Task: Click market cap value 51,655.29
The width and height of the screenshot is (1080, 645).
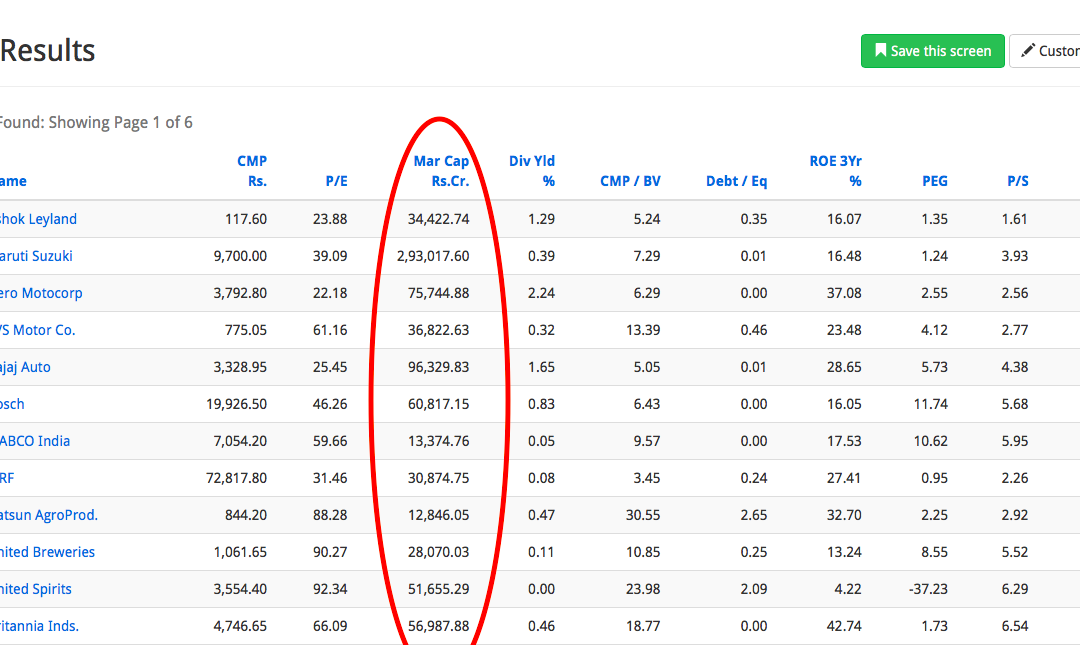Action: 439,589
